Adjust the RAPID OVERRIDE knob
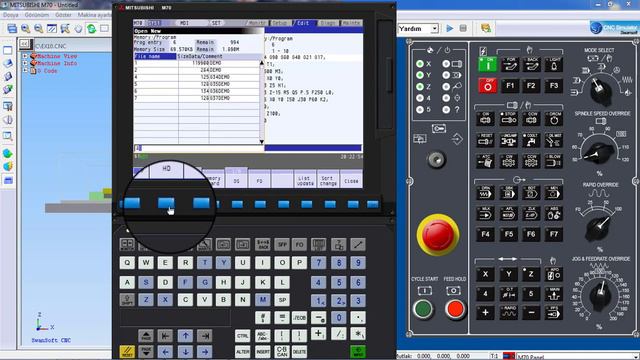Image resolution: width=640 pixels, height=360 pixels. [x=599, y=228]
